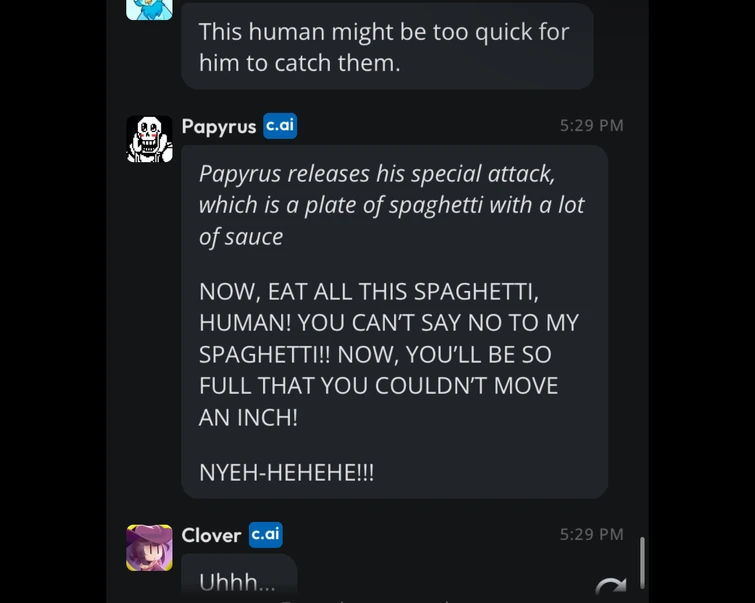Screen dimensions: 755x603
Task: Click the "FULL THAT YOU COULDN'T MOVE" line
Action: [378, 385]
